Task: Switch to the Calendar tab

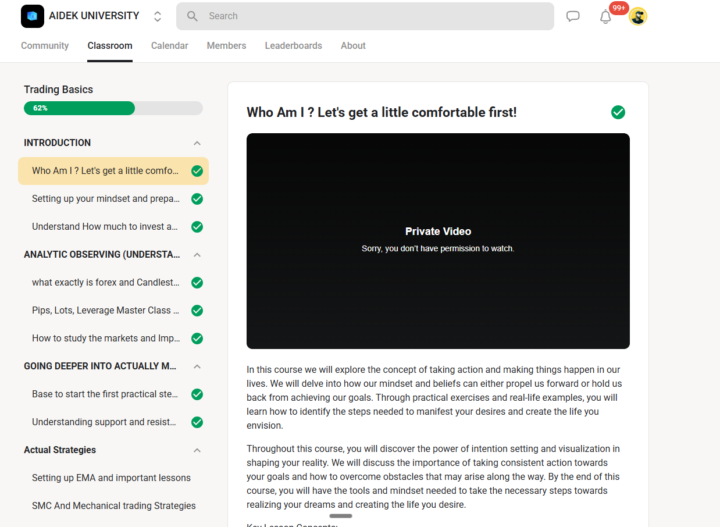Action: click(x=169, y=45)
